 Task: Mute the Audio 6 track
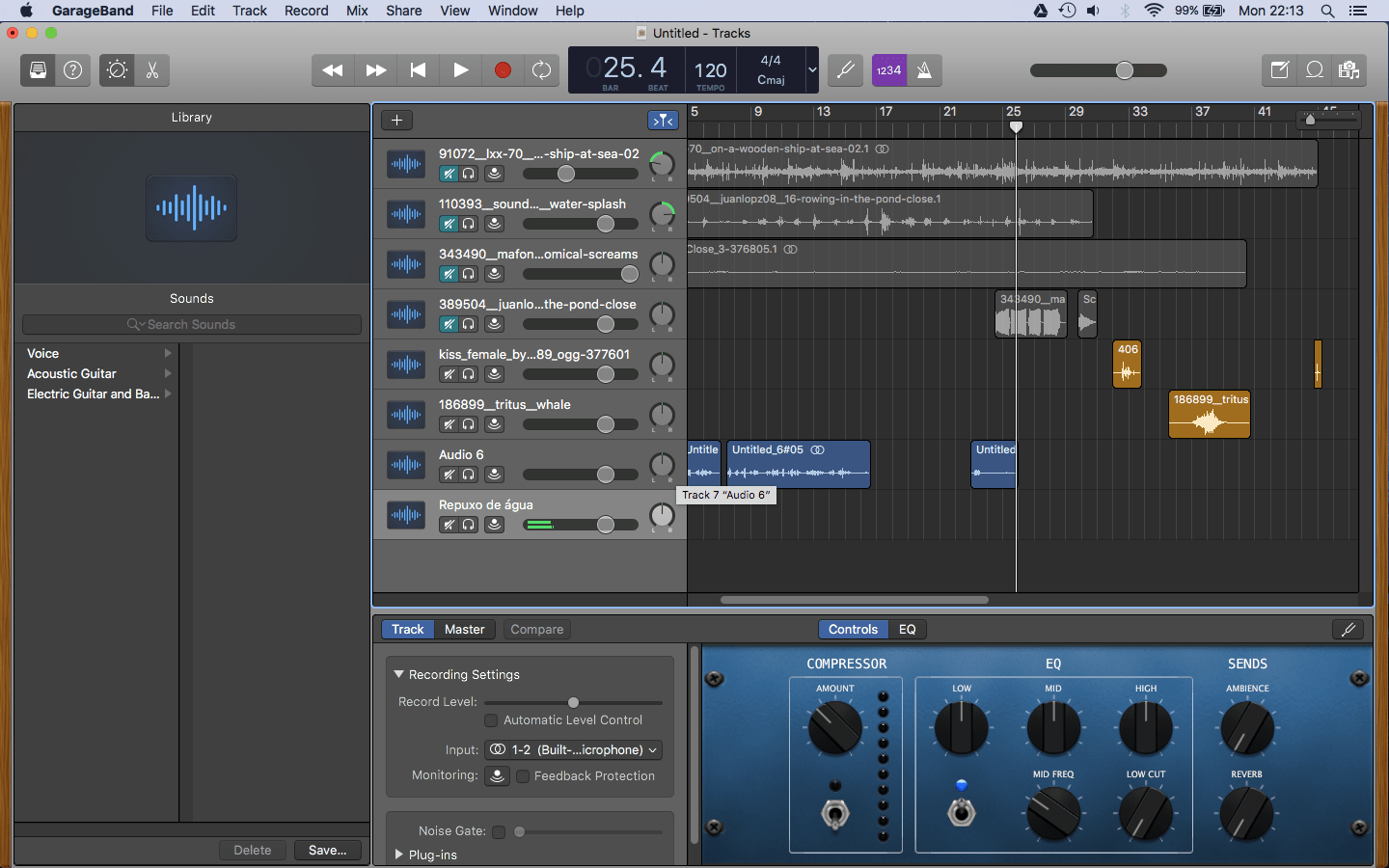[x=449, y=475]
